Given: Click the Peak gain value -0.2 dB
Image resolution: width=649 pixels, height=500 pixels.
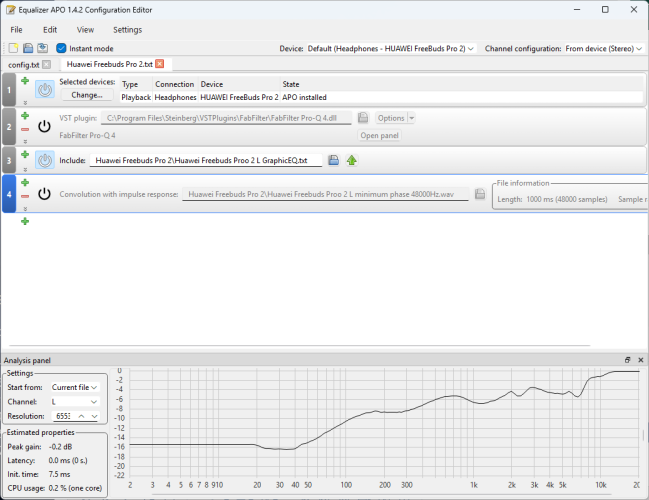Looking at the screenshot, I should pos(60,447).
